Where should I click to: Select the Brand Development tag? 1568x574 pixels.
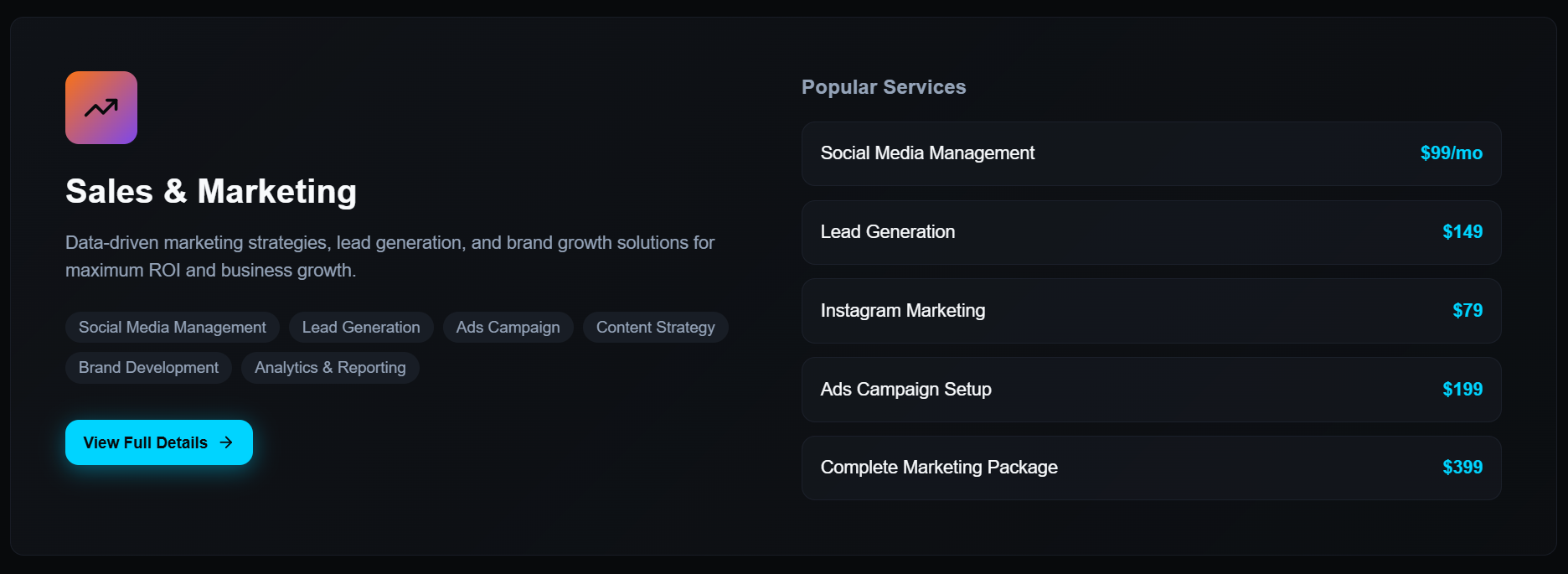pos(147,367)
